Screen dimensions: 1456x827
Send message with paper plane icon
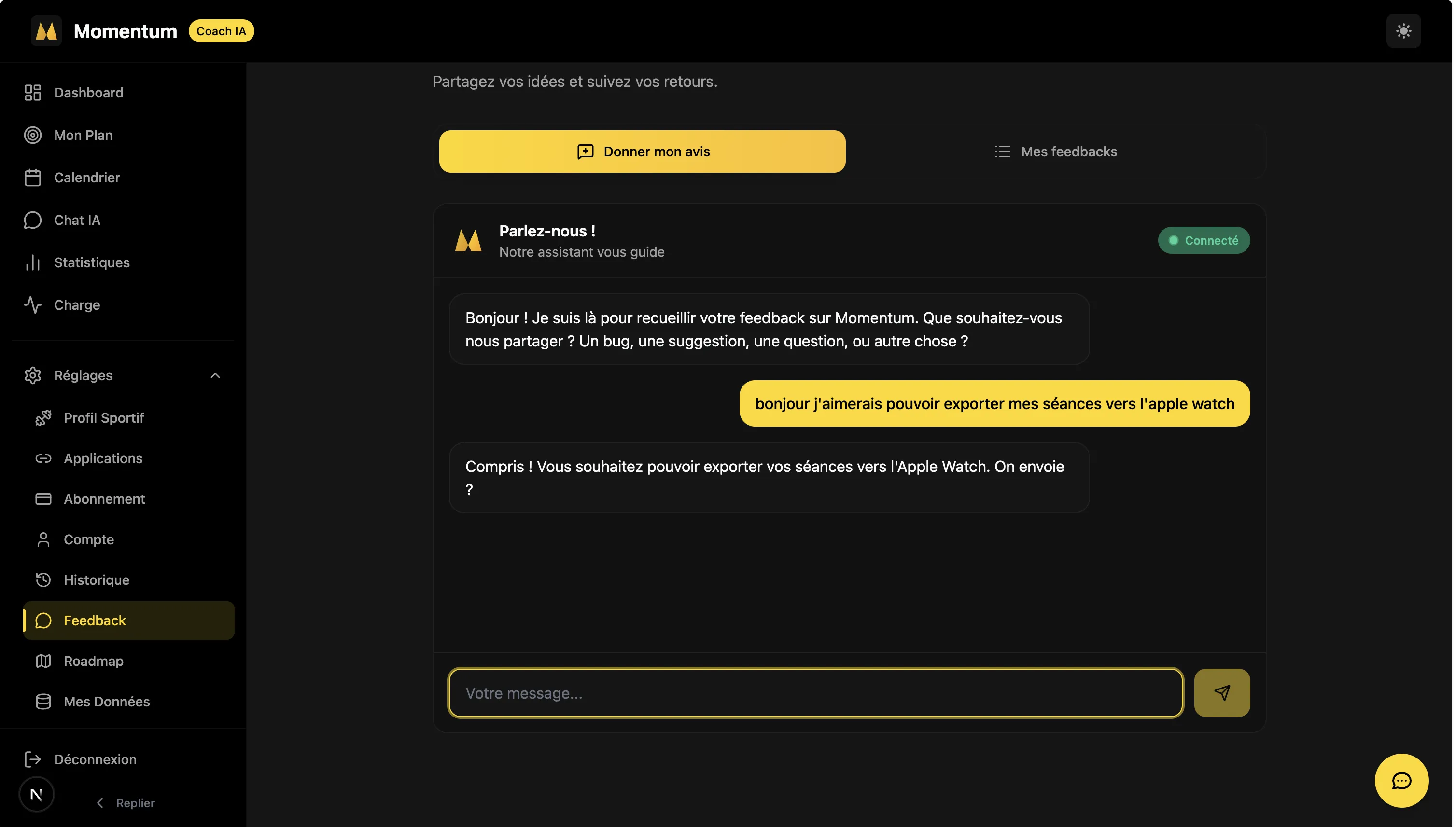click(1221, 692)
